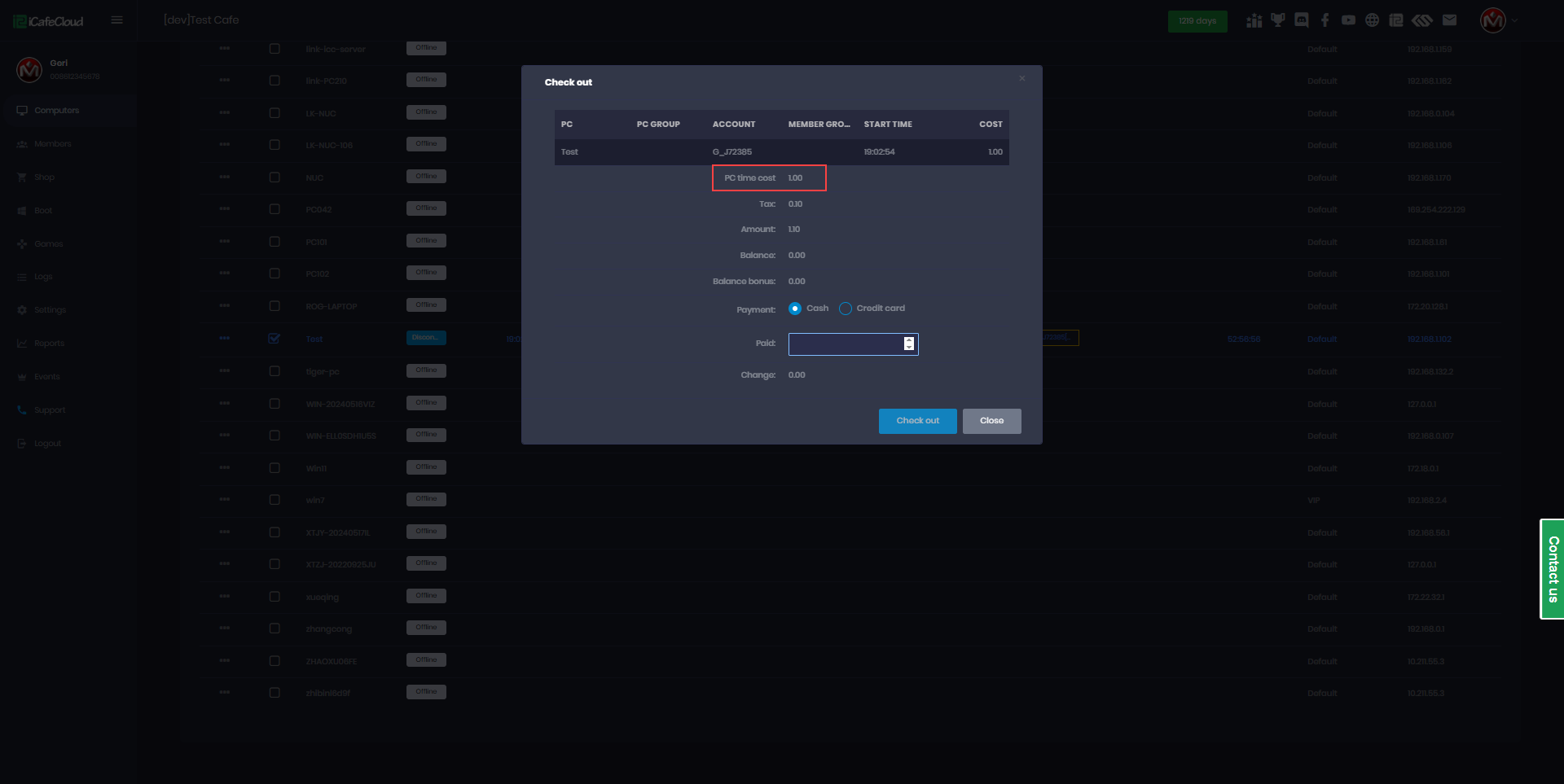
Task: Go to Computers in the sidebar
Action: (56, 111)
